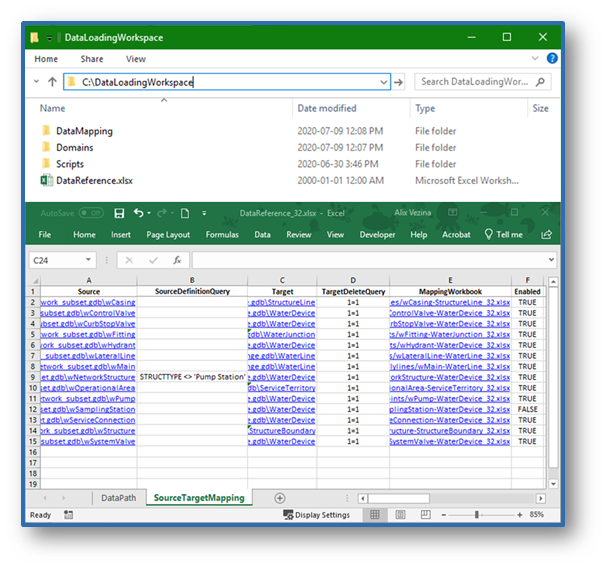Click the previous sheet navigation arrow

45,498
